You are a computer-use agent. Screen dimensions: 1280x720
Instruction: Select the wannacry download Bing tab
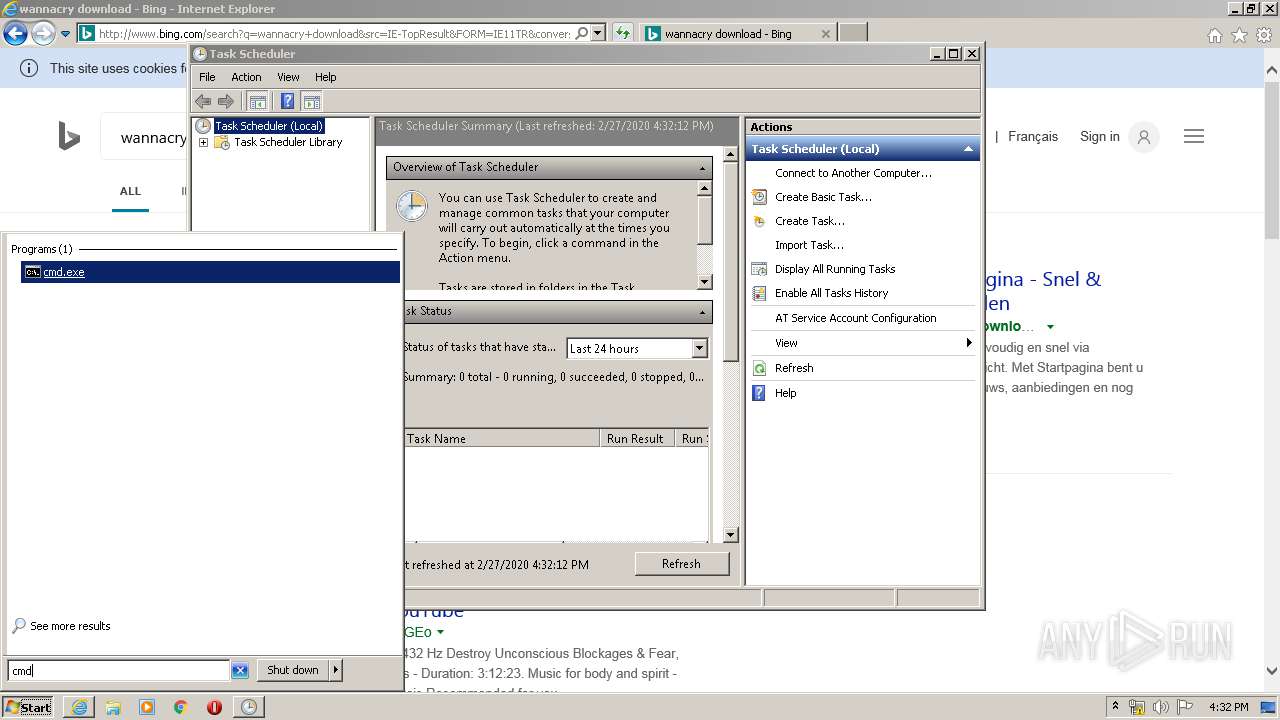tap(738, 33)
